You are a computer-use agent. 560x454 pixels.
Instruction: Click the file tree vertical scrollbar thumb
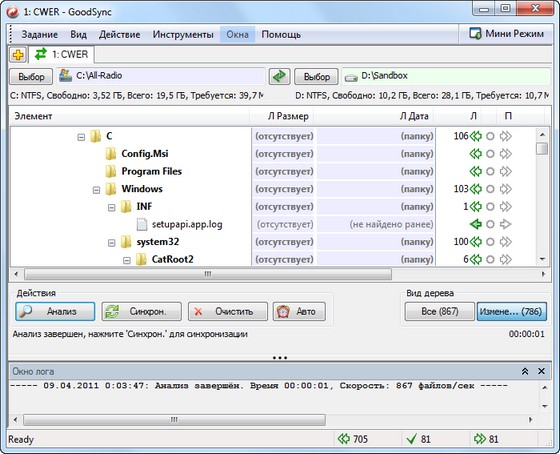click(x=542, y=148)
